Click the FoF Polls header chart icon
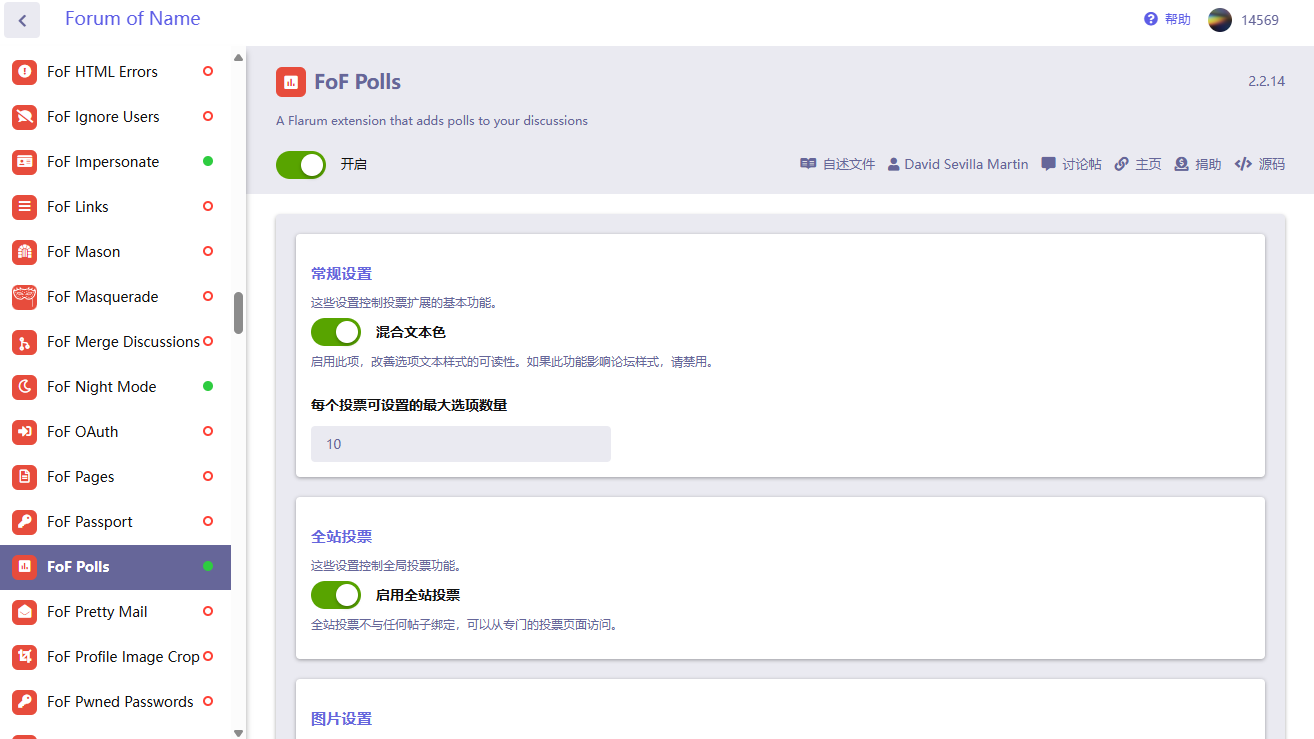This screenshot has width=1314, height=739. pyautogui.click(x=290, y=82)
